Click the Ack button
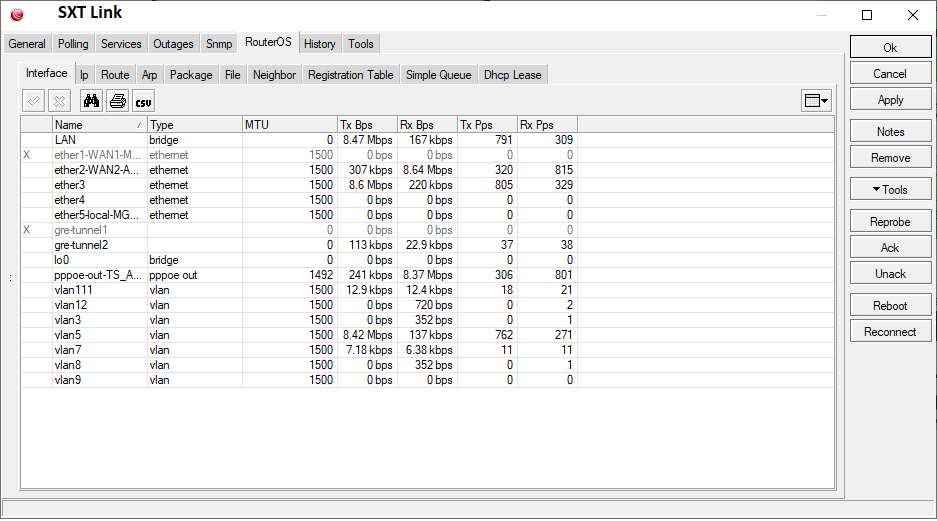 point(890,247)
